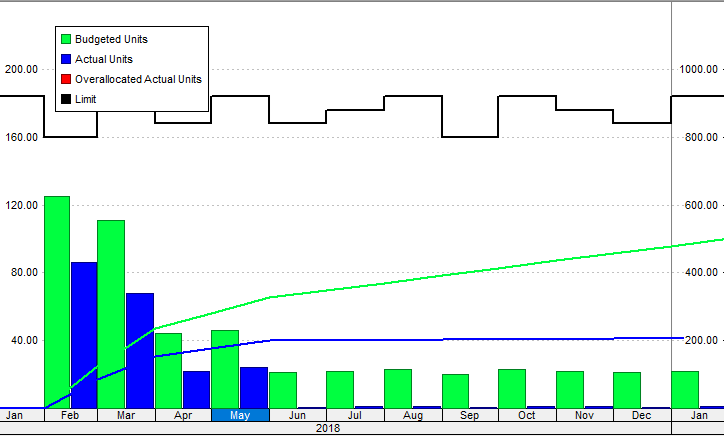Click the red Overallocated Actual Units swatch
The height and width of the screenshot is (436, 724).
66,79
